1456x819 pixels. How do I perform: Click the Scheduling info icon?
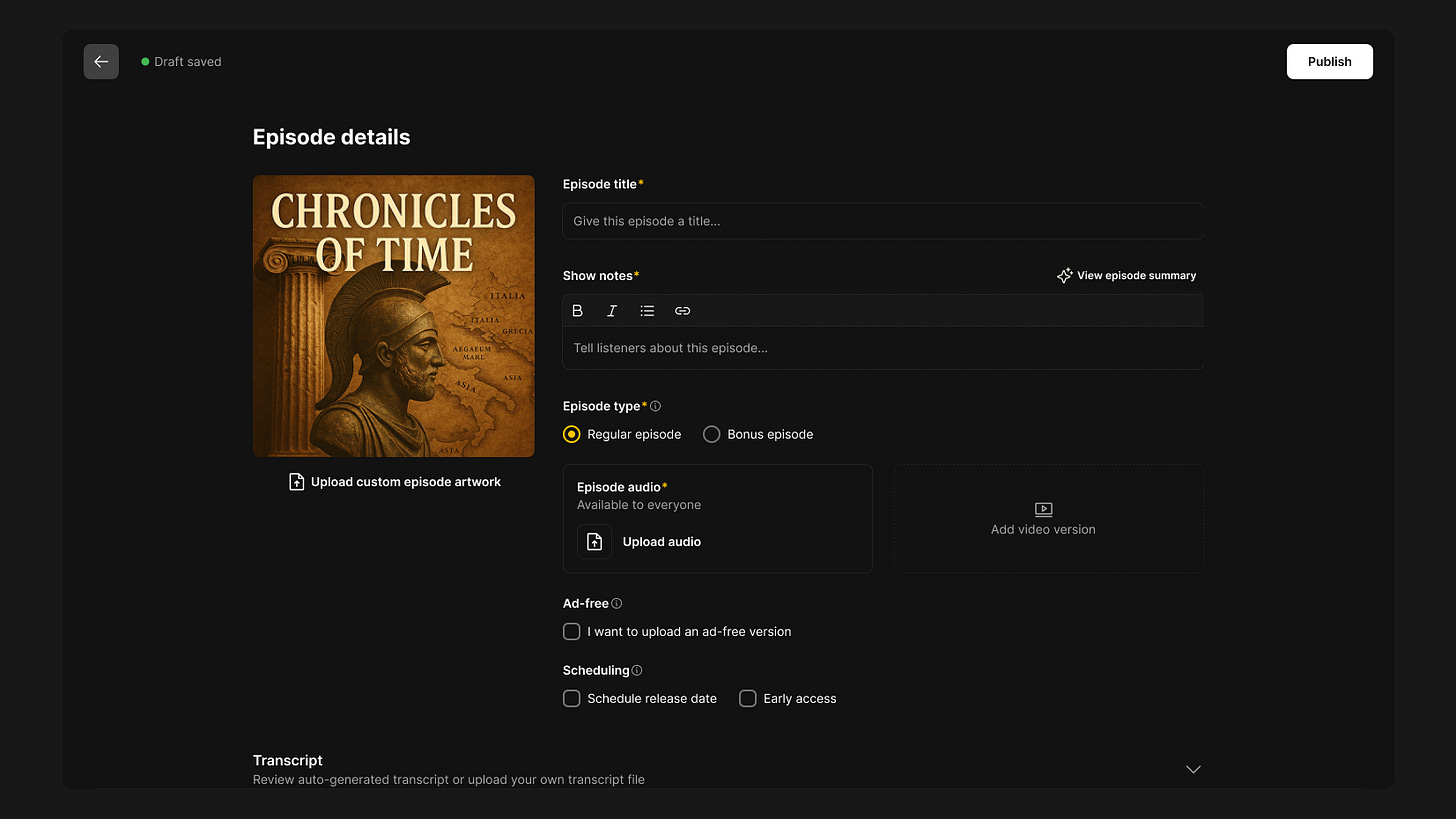pyautogui.click(x=637, y=671)
